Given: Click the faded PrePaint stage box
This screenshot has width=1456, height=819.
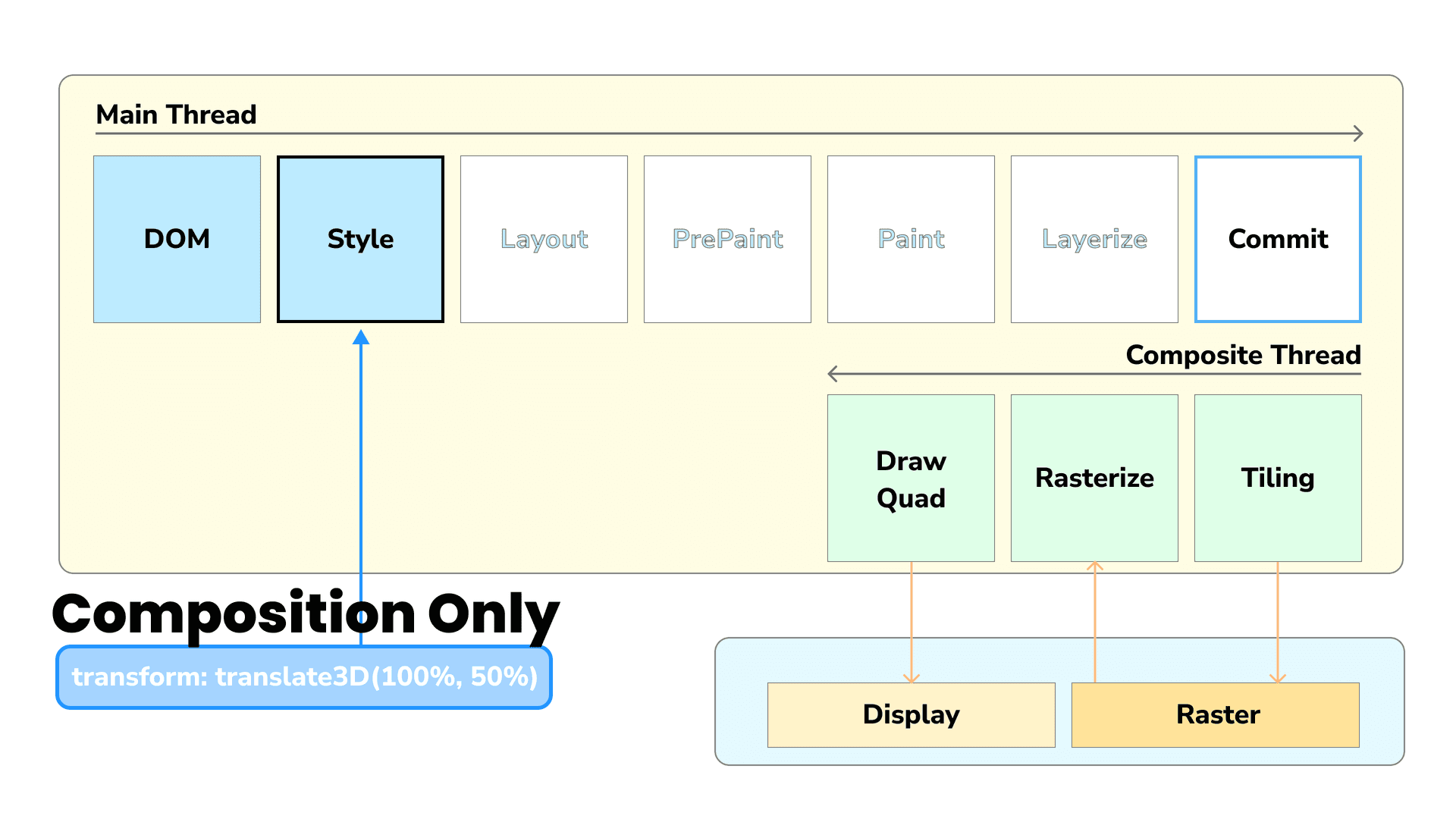Looking at the screenshot, I should pos(727,239).
